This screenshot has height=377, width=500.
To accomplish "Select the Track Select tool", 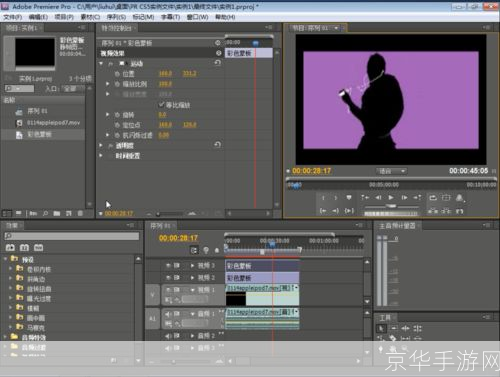I will click(394, 329).
